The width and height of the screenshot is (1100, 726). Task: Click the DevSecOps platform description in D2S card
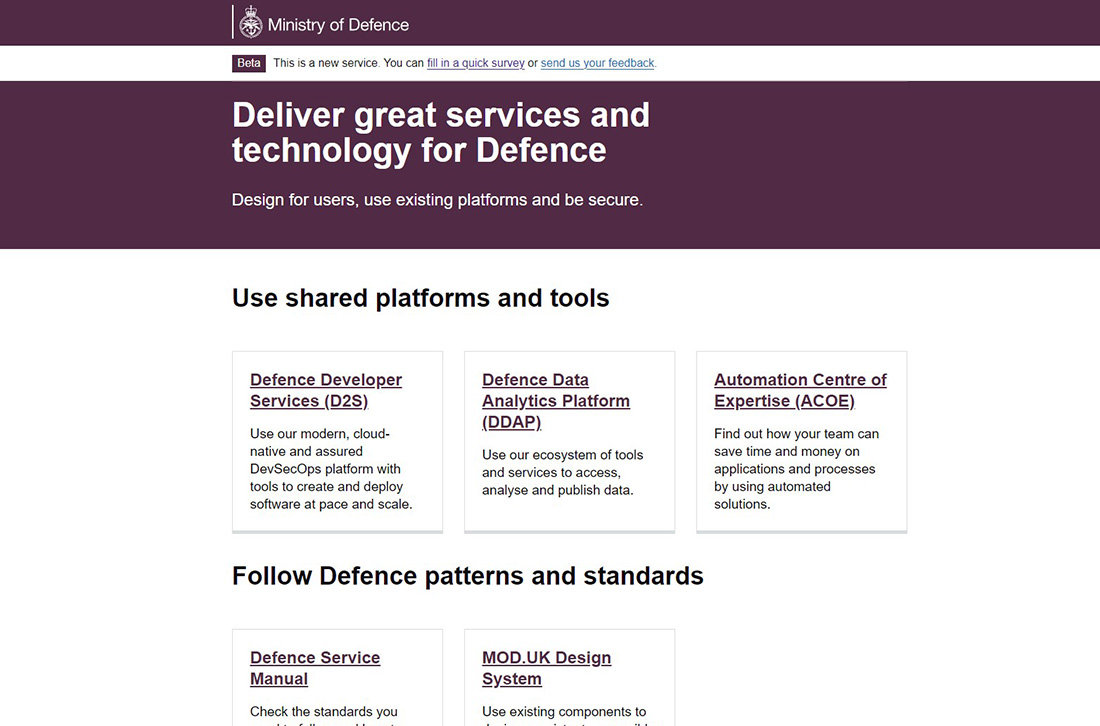coord(330,469)
